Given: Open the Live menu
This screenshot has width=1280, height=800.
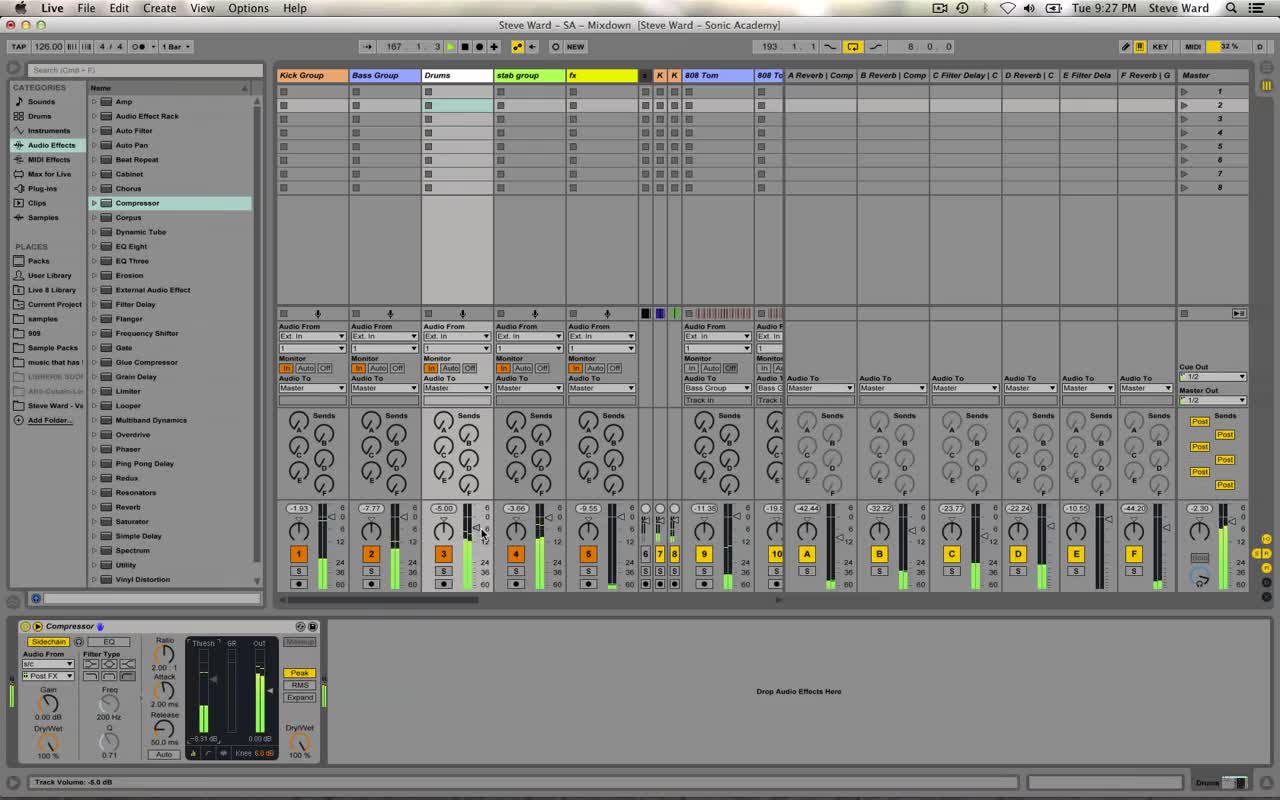Looking at the screenshot, I should coord(52,8).
